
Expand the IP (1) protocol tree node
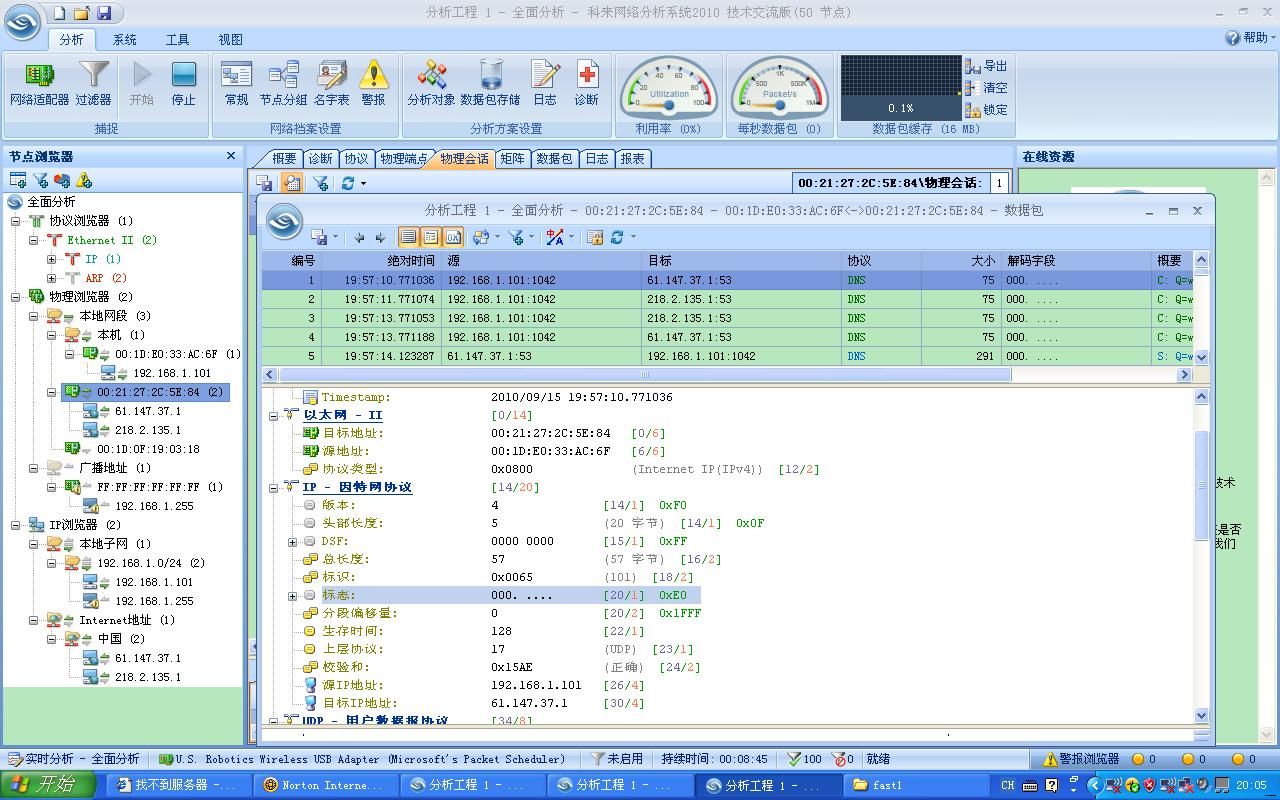pyautogui.click(x=52, y=259)
